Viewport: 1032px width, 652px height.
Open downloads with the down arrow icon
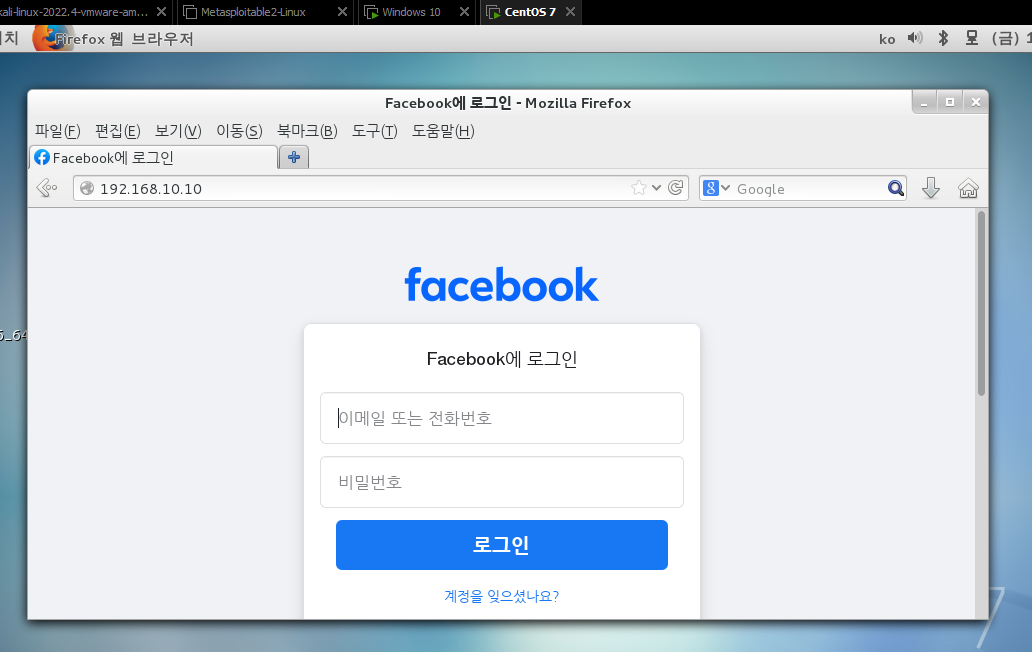pos(931,188)
